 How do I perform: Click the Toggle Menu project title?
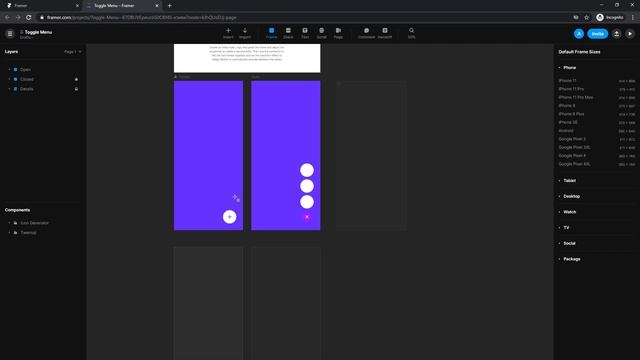pyautogui.click(x=38, y=32)
